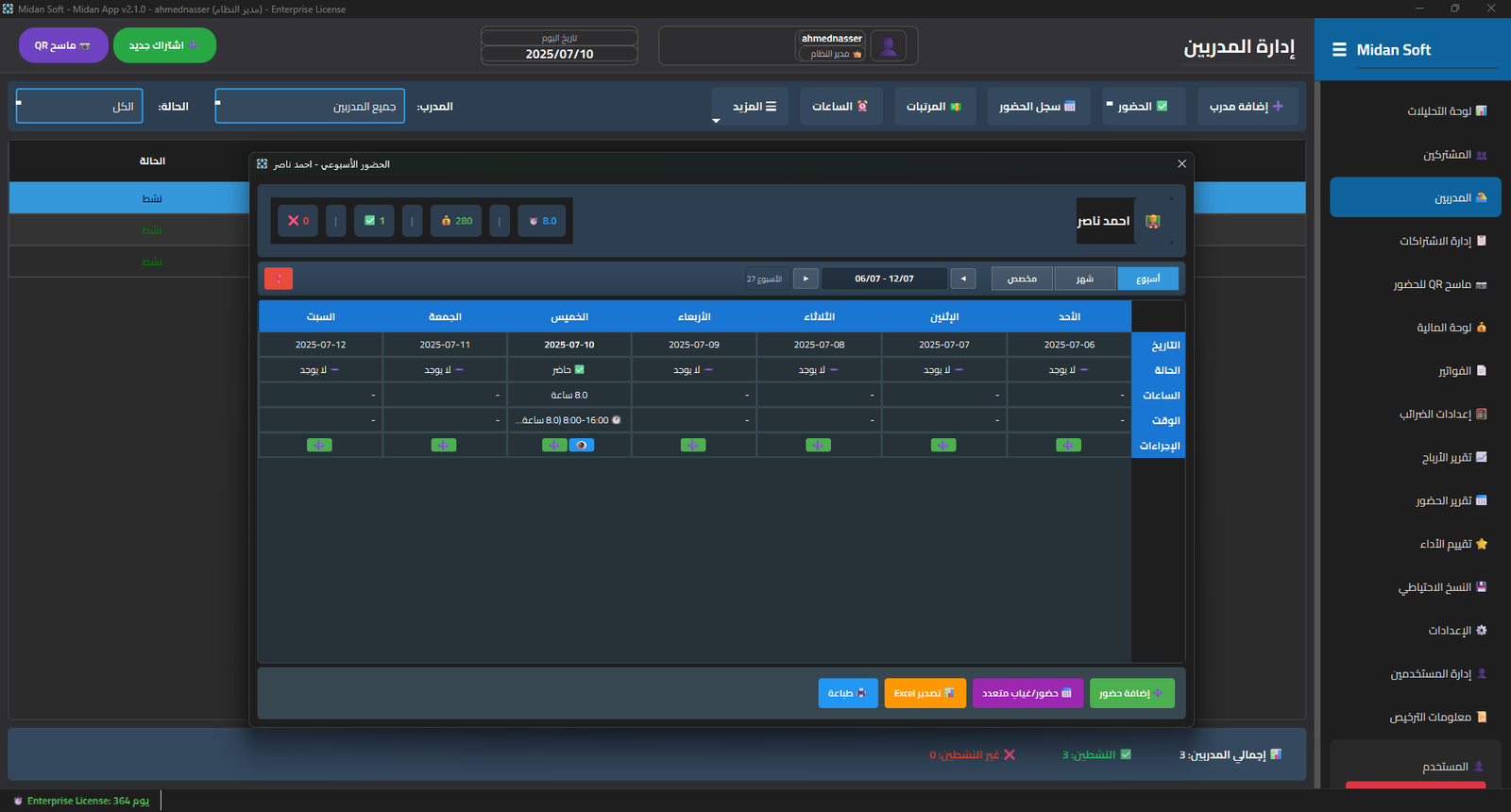Add attendance for Saturday 2025-07-12 with plus icon
1511x812 pixels.
(x=319, y=446)
